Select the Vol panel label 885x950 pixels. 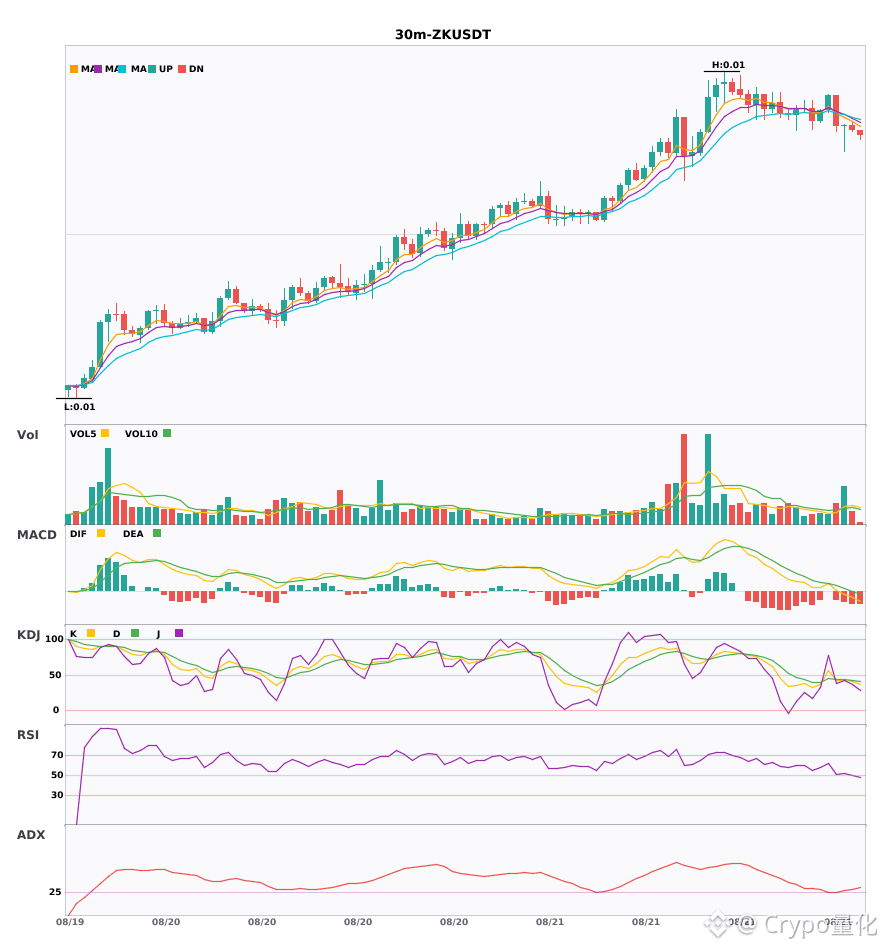click(27, 434)
